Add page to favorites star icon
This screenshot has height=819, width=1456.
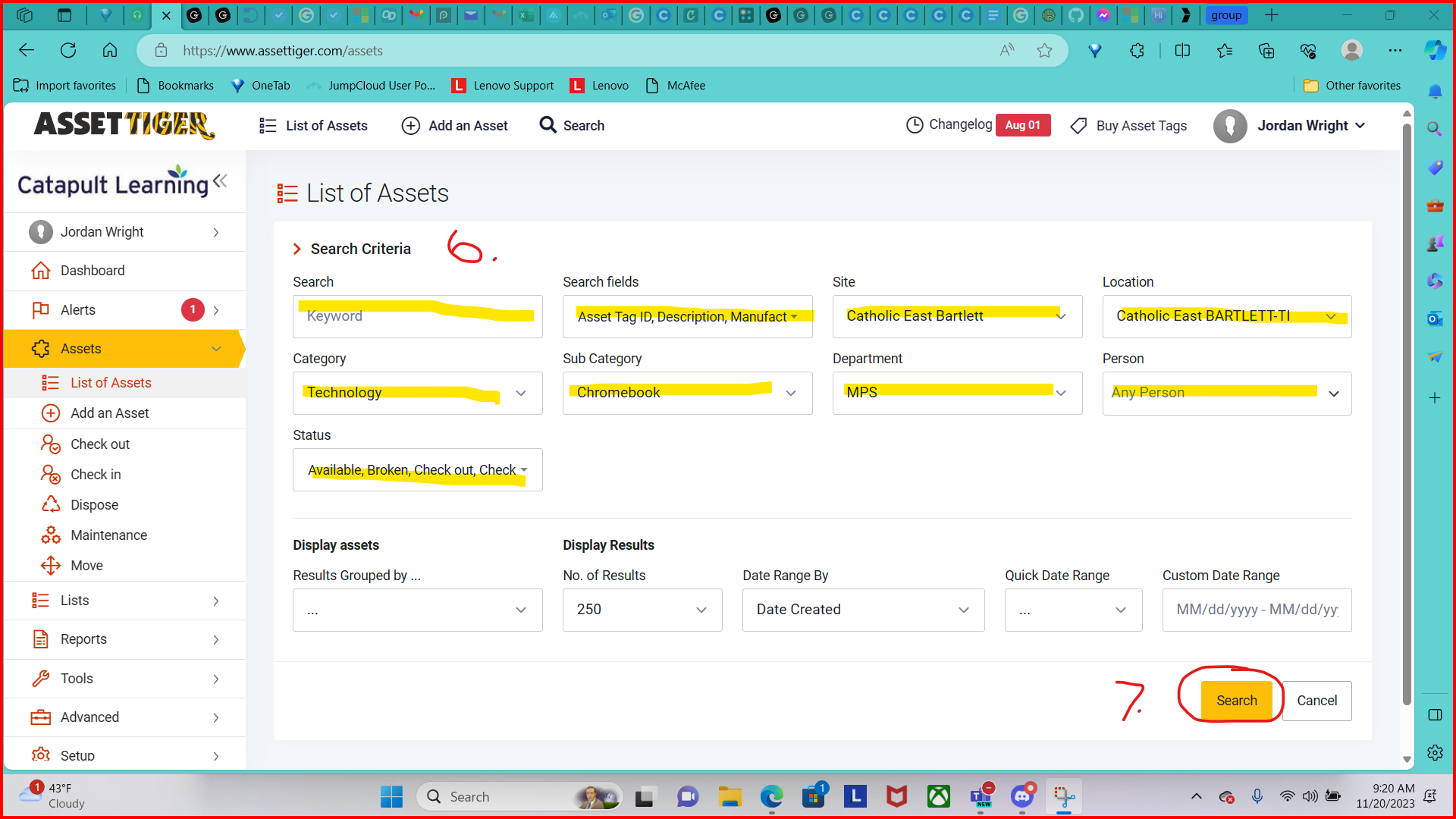tap(1044, 51)
